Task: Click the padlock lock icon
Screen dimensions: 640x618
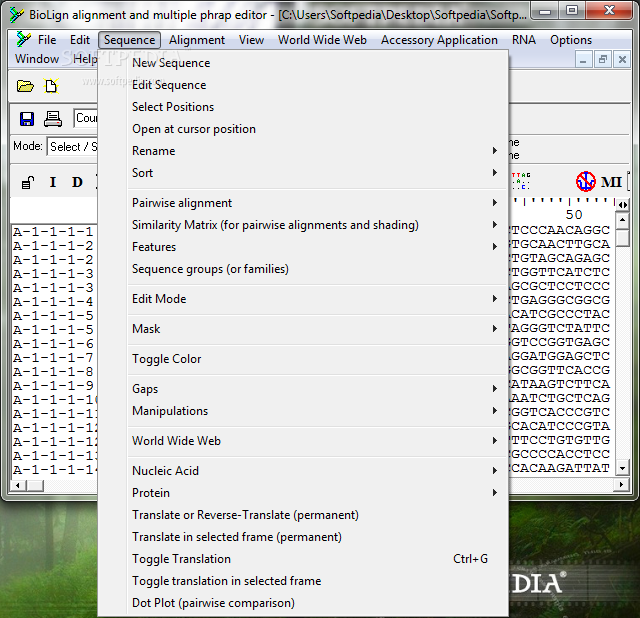Action: [28, 182]
